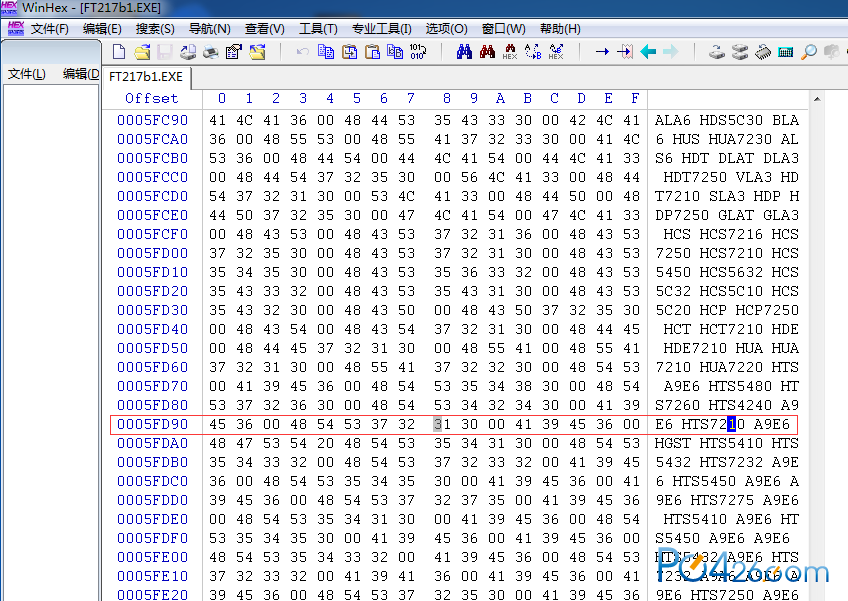Click the Forward arrow icon
This screenshot has height=601, width=848.
pos(671,52)
